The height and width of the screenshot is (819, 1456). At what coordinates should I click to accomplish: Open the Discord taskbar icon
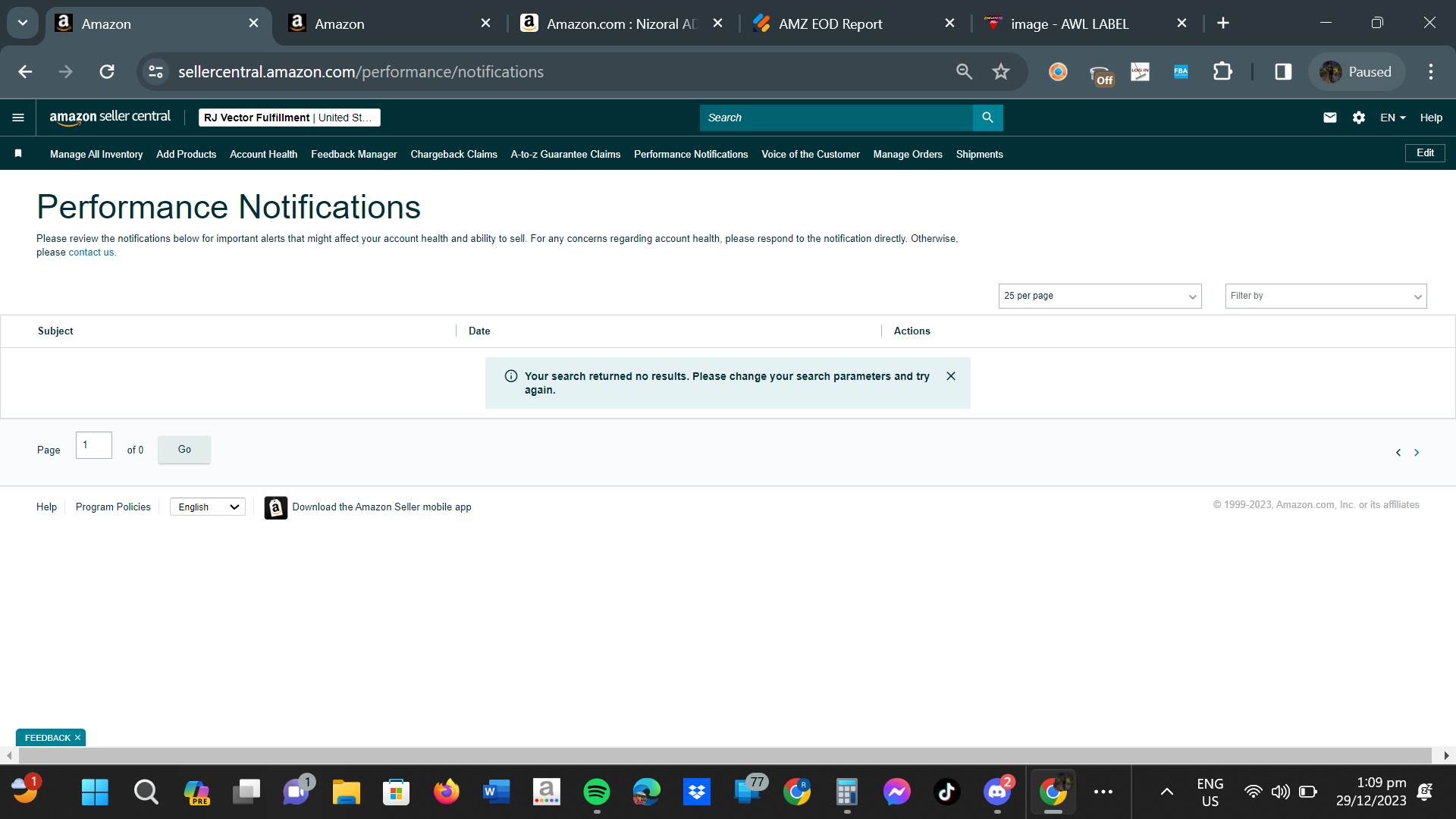pos(997,792)
